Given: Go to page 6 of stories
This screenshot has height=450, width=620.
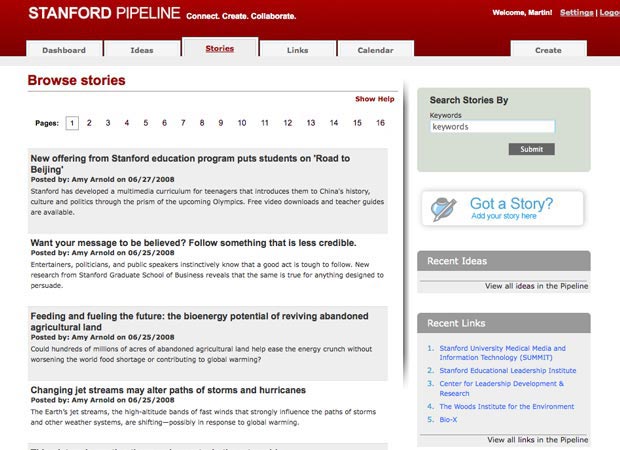Looking at the screenshot, I should (164, 123).
